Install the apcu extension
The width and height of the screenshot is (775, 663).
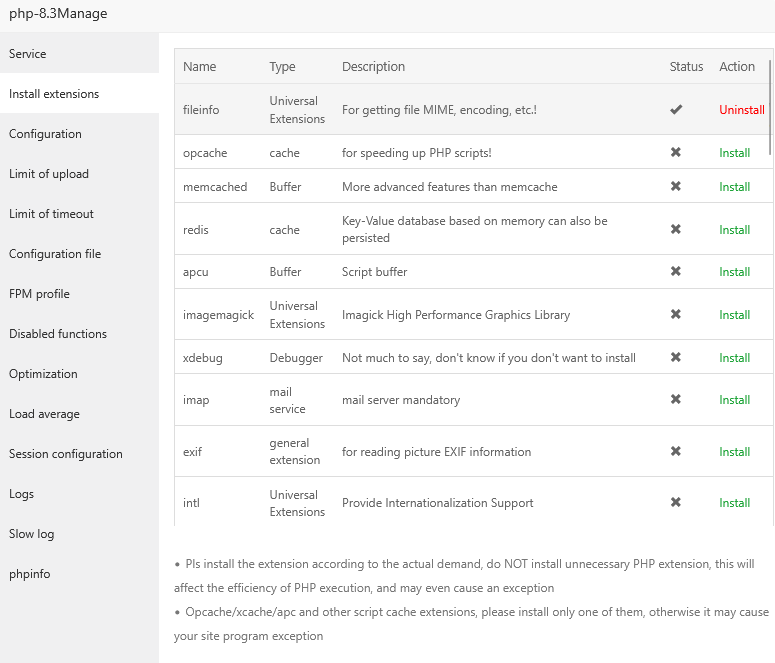point(734,272)
